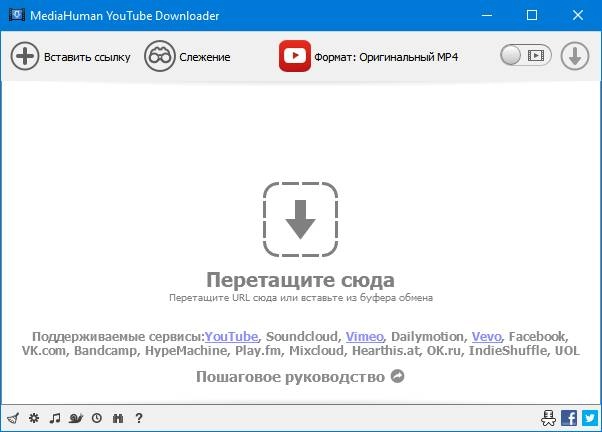The width and height of the screenshot is (602, 432).
Task: Click the MediaHuman mascot icon
Action: pos(548,418)
